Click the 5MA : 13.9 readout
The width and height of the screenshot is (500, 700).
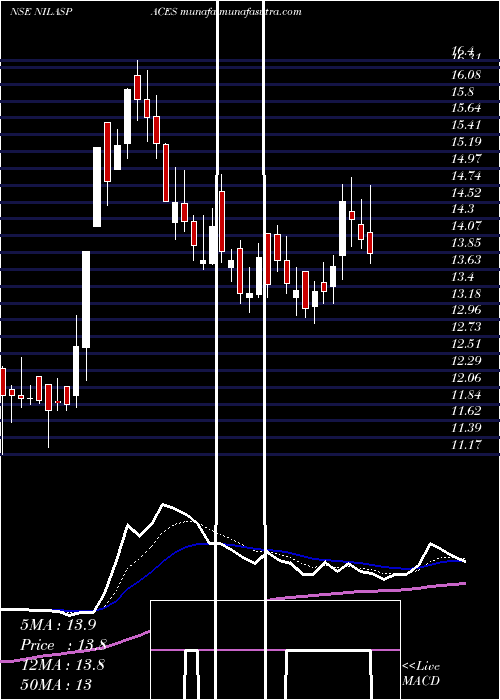(58, 625)
